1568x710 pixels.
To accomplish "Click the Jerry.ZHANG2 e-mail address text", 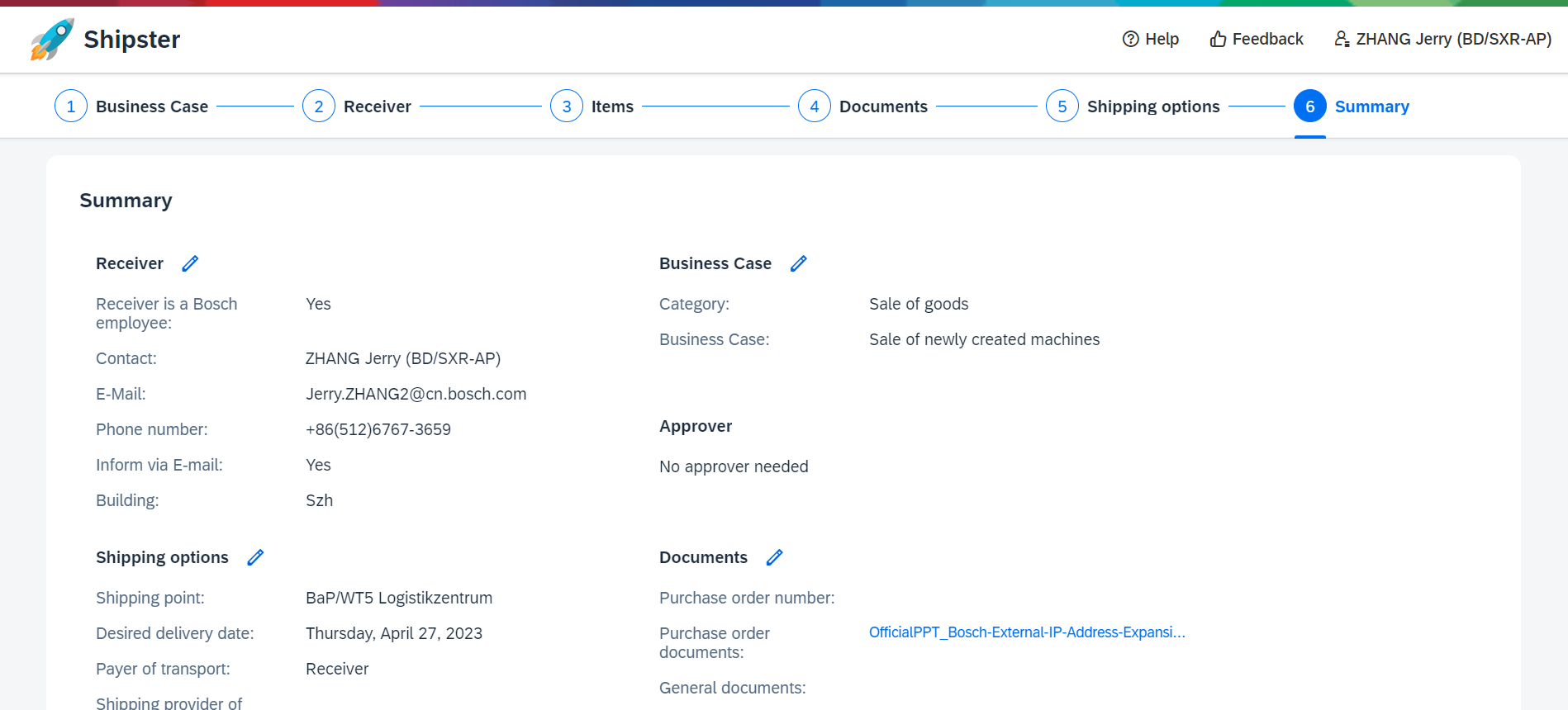I will pos(416,394).
